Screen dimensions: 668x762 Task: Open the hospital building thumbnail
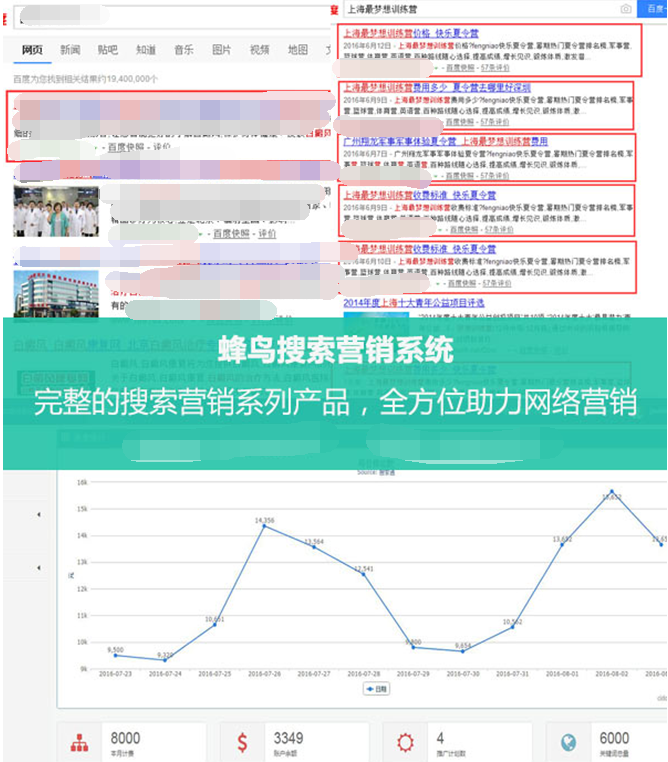[x=56, y=294]
